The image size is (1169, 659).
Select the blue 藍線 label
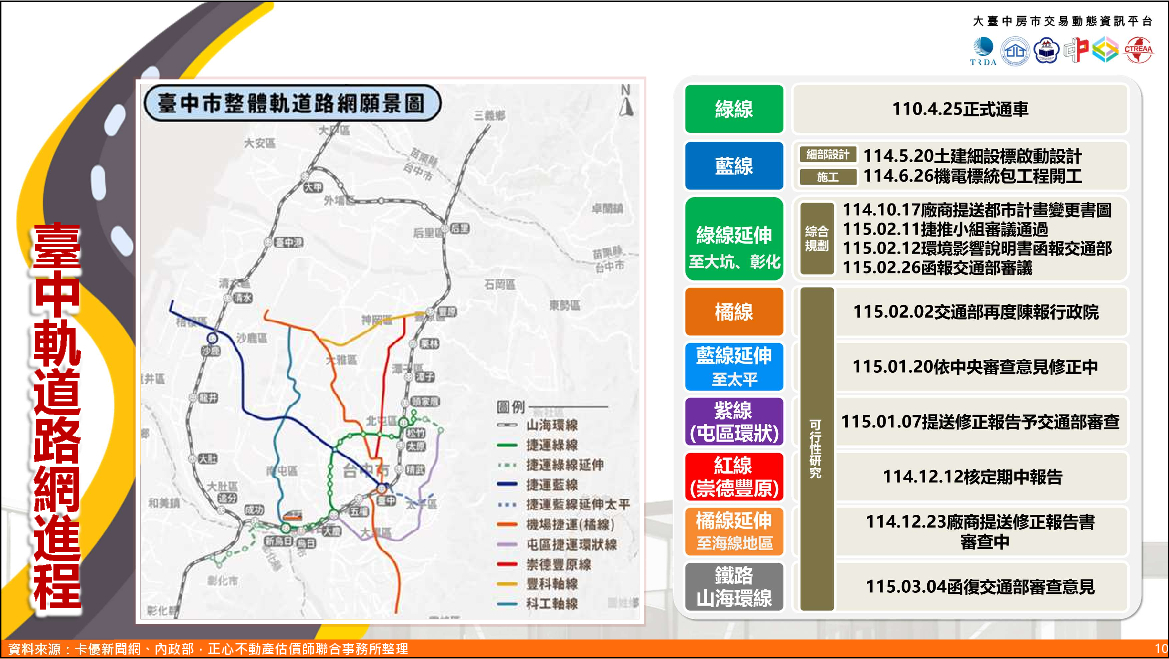[734, 166]
